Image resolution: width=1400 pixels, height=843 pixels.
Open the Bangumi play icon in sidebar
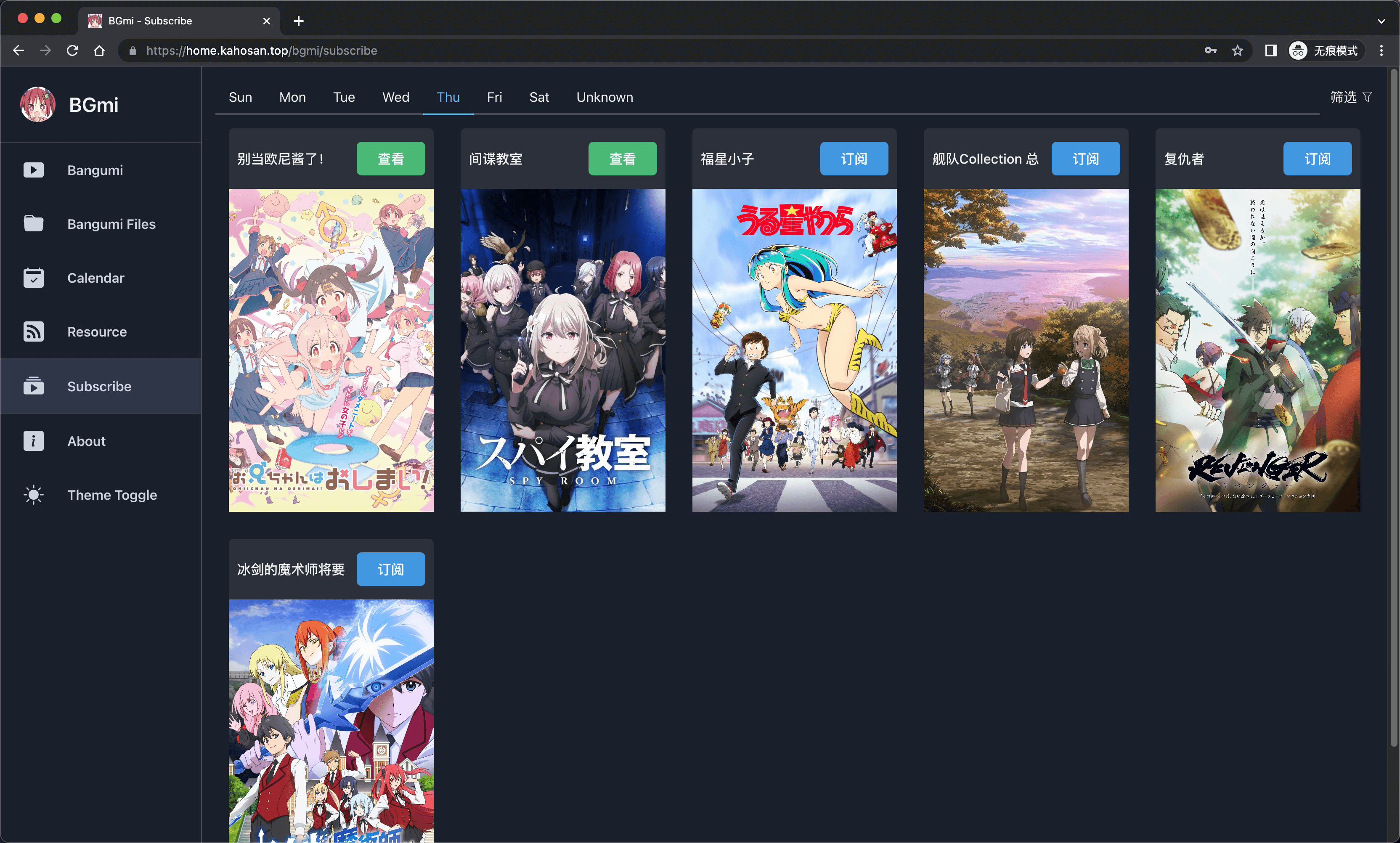pos(34,170)
